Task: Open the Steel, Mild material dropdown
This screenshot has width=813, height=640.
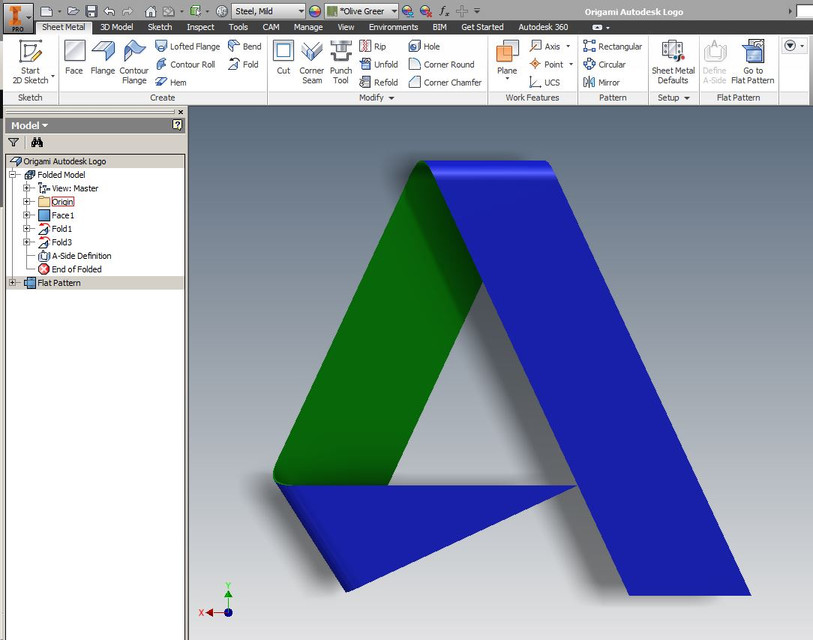Action: (299, 11)
